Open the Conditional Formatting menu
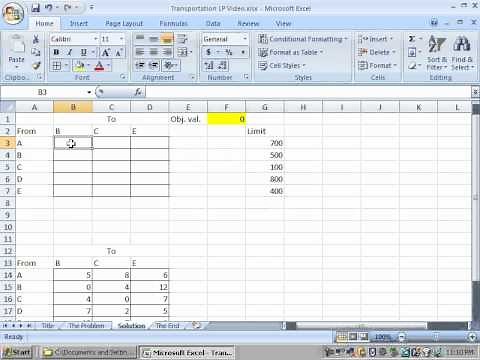 pos(303,39)
